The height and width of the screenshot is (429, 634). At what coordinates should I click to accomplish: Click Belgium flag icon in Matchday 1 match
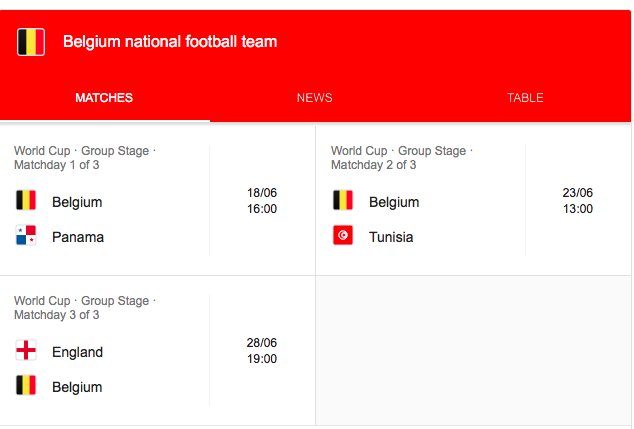tap(26, 200)
